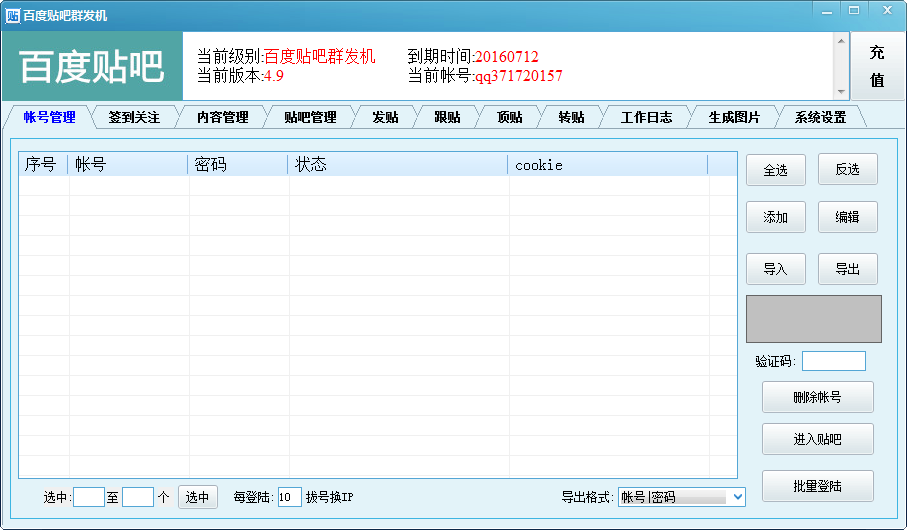Click the gray captcha image box

pyautogui.click(x=814, y=319)
